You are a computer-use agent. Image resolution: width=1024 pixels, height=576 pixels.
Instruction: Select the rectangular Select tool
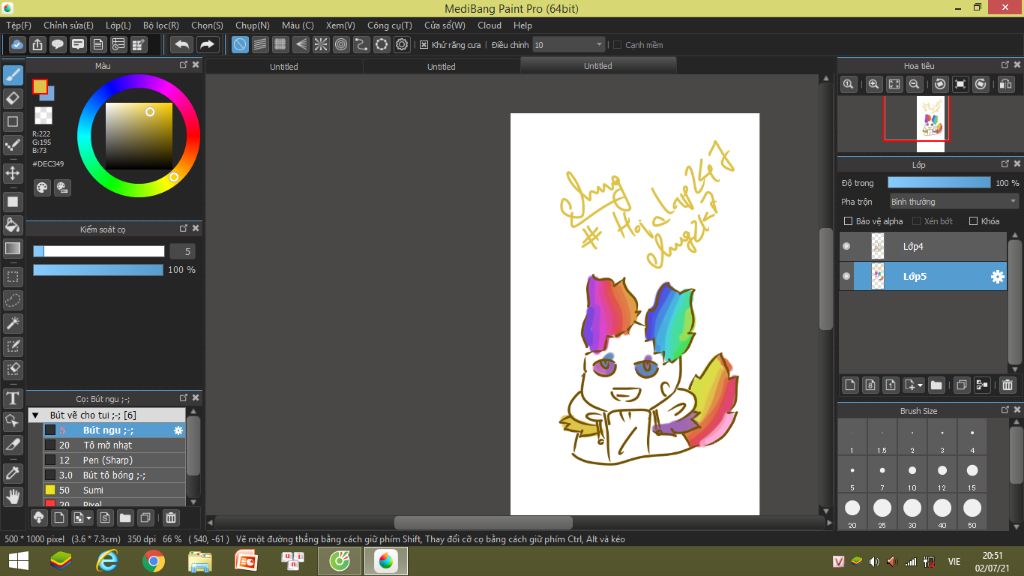click(12, 277)
